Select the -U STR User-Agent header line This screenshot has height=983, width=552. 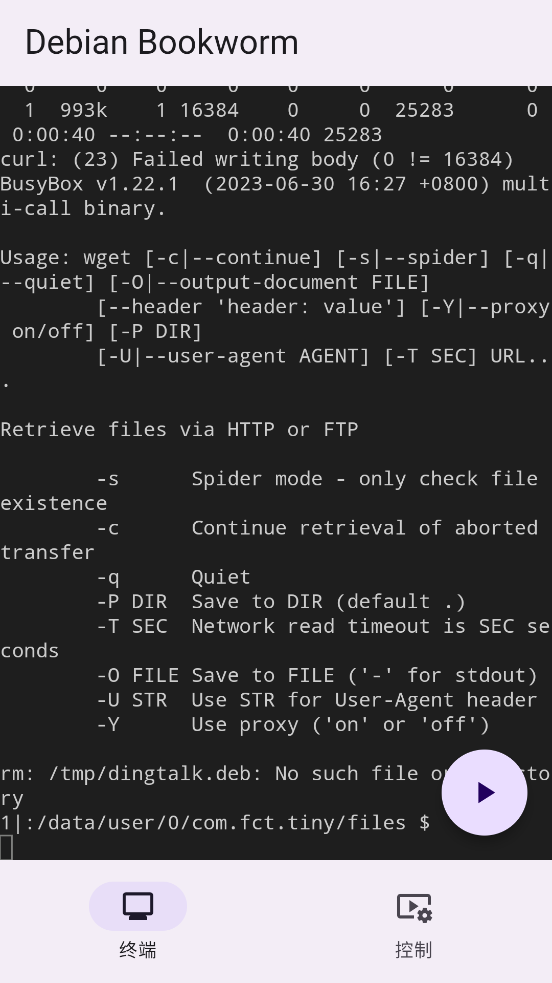317,700
